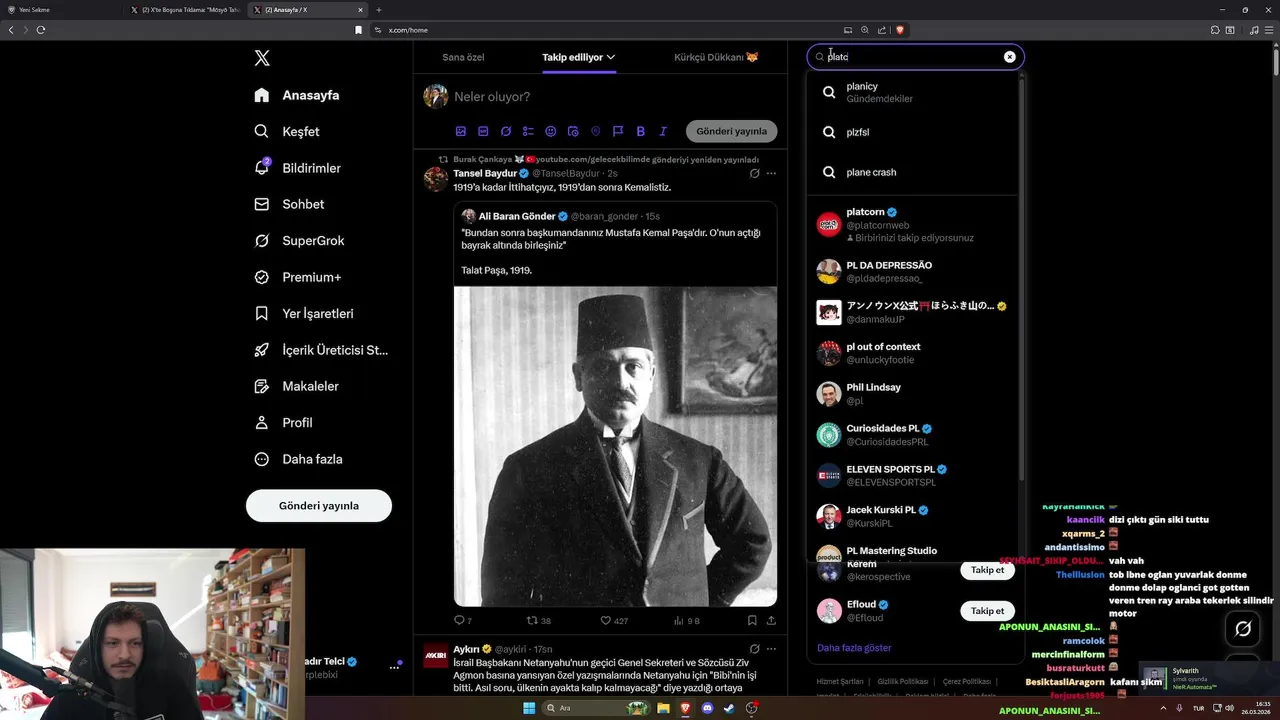Share Tansel Baydur's post
Image resolution: width=1280 pixels, height=720 pixels.
(771, 620)
